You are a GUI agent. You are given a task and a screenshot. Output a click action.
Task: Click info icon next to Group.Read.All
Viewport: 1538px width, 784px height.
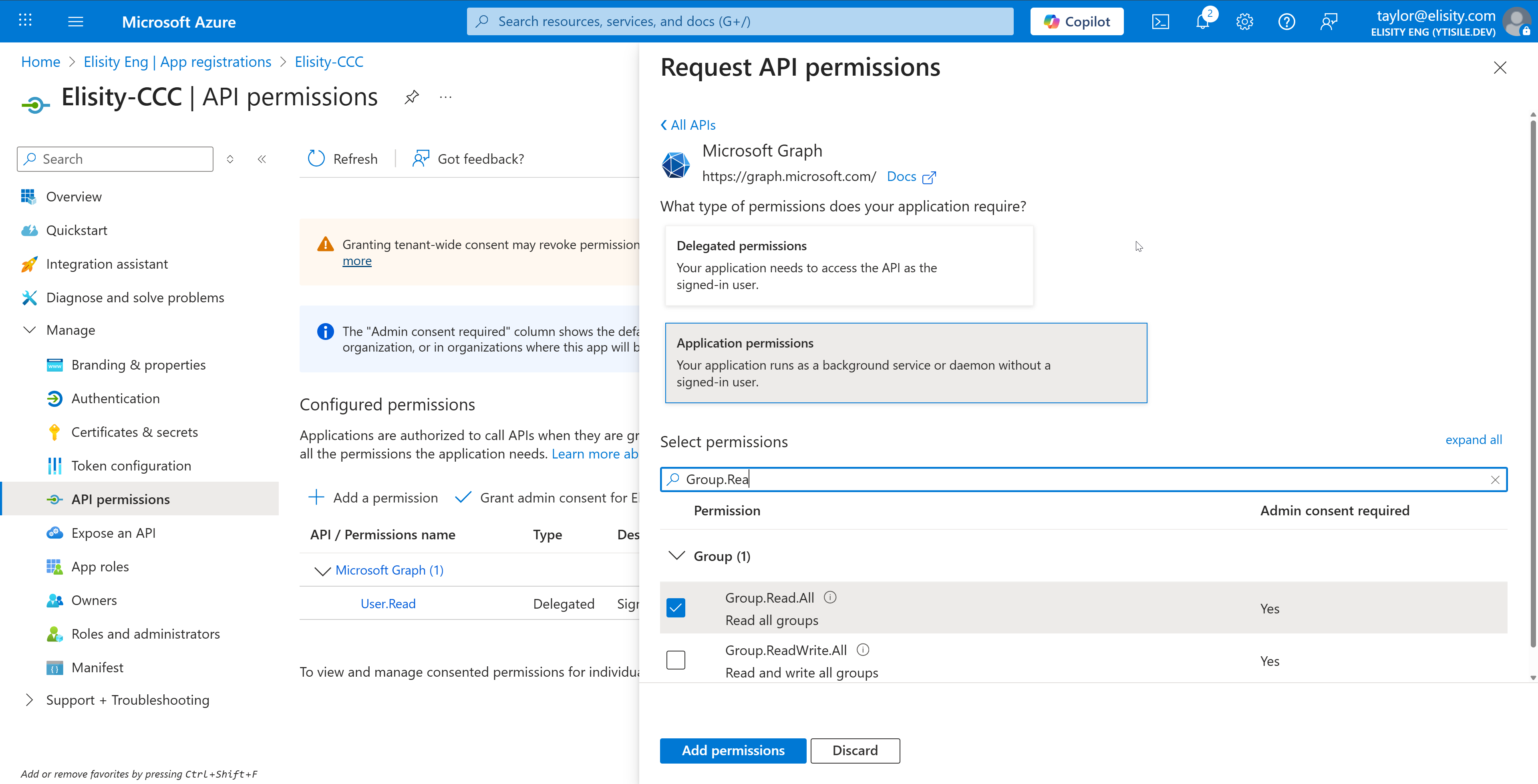point(830,597)
